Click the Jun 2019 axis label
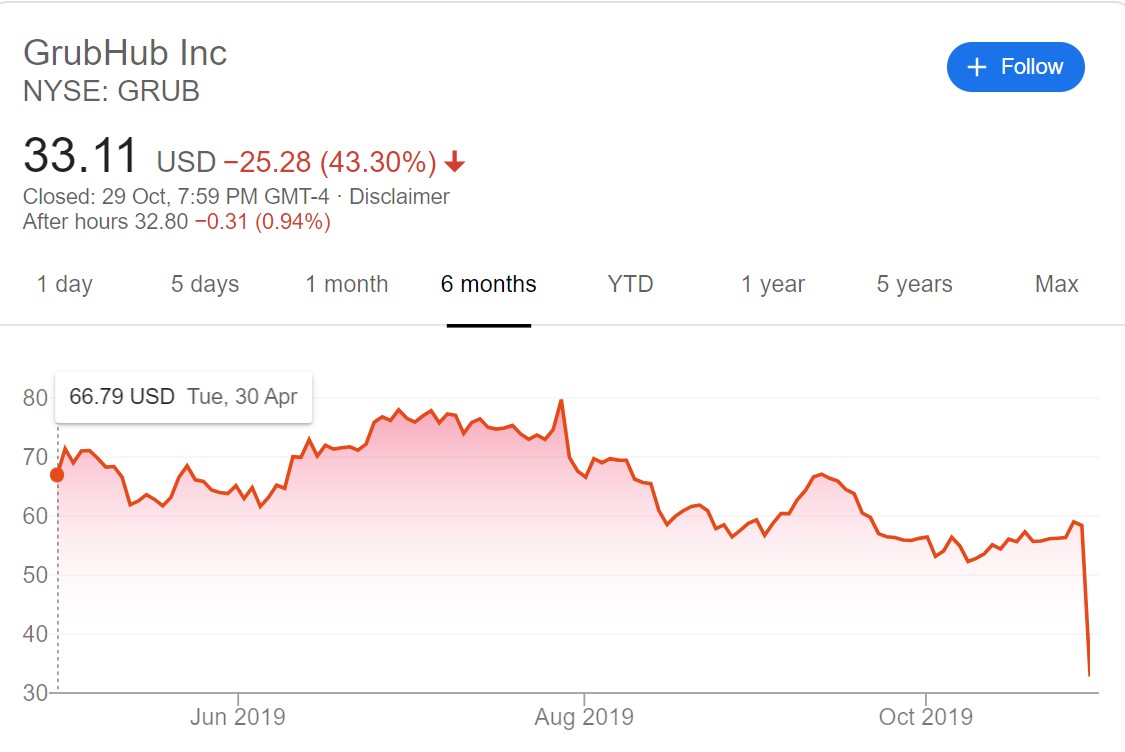 pos(238,717)
